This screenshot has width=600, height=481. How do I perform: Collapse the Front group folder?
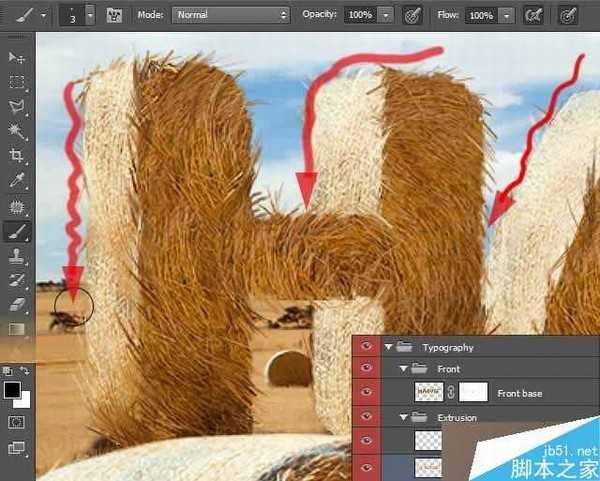pos(402,370)
